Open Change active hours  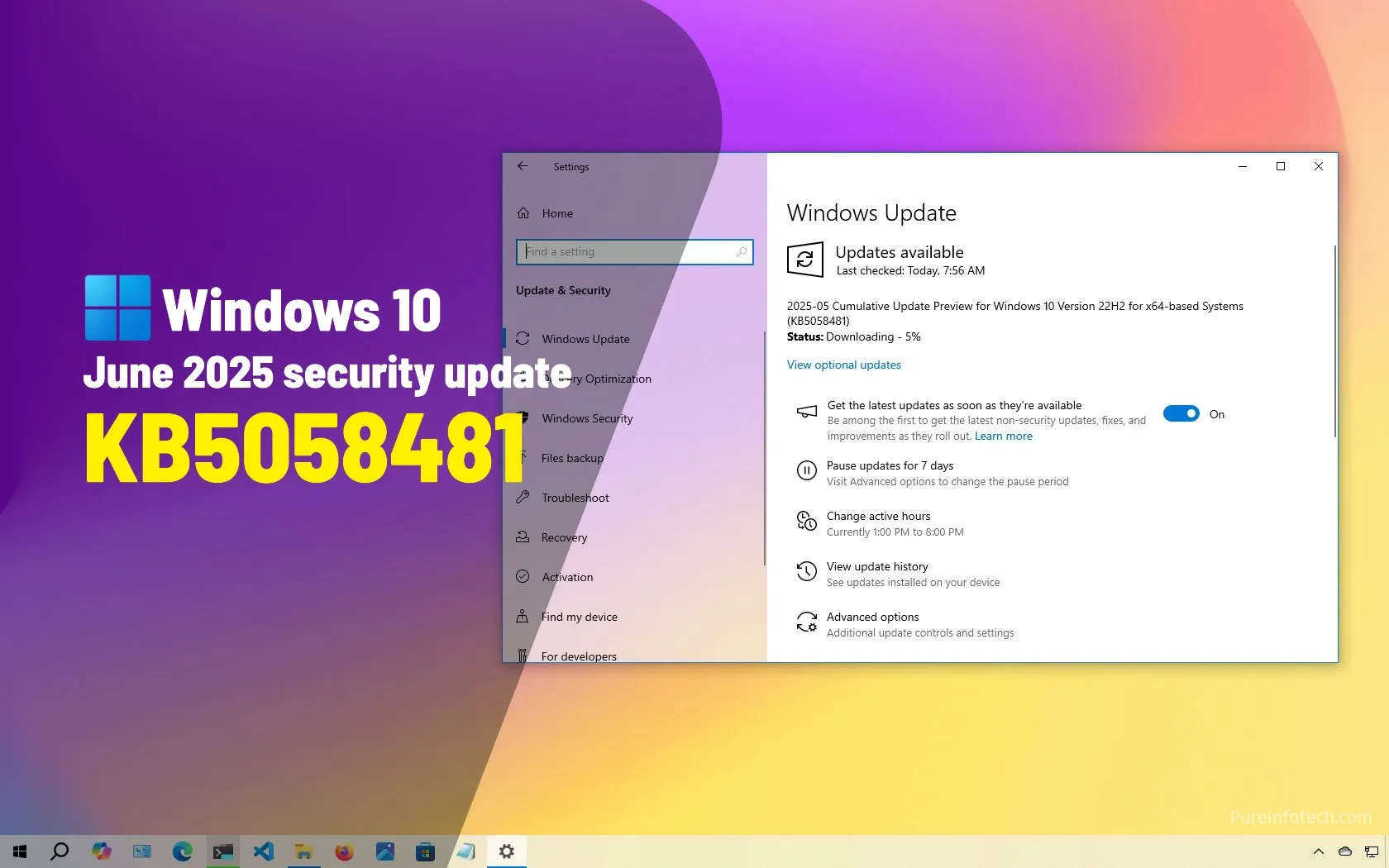point(878,516)
